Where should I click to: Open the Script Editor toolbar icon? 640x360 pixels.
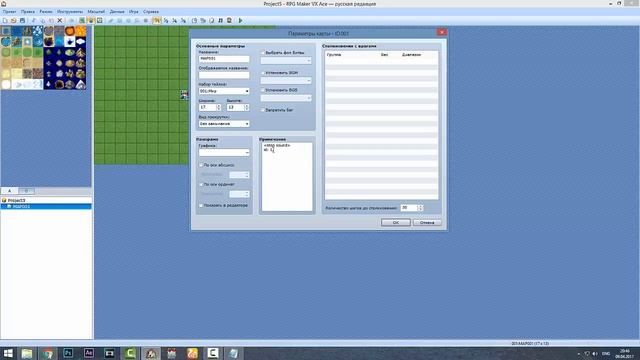point(211,20)
